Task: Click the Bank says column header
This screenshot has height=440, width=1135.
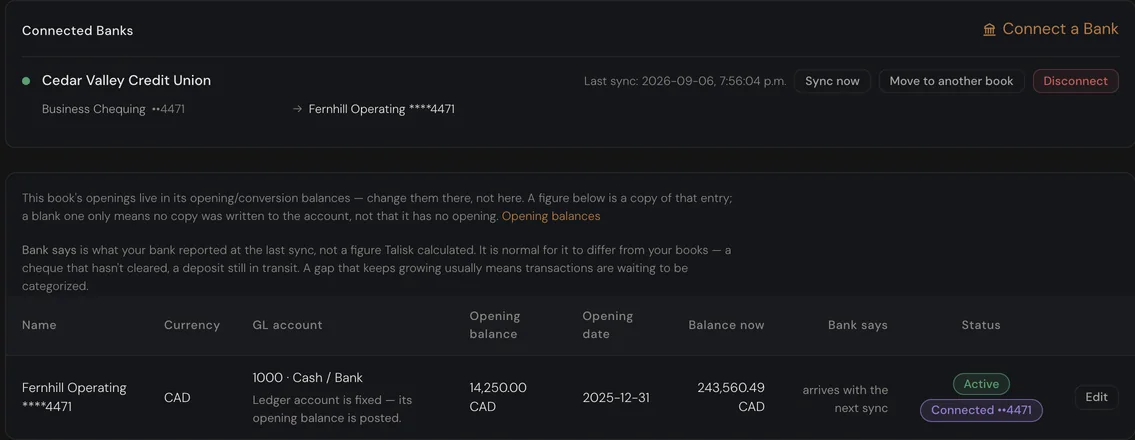Action: point(858,325)
